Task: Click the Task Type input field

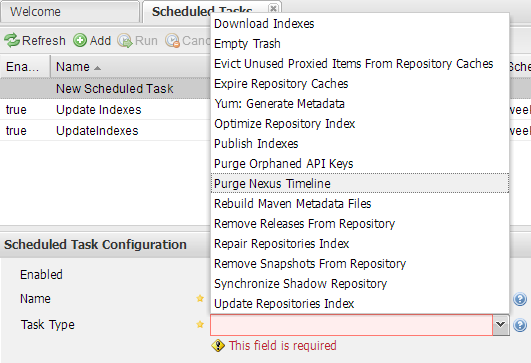Action: coord(351,325)
